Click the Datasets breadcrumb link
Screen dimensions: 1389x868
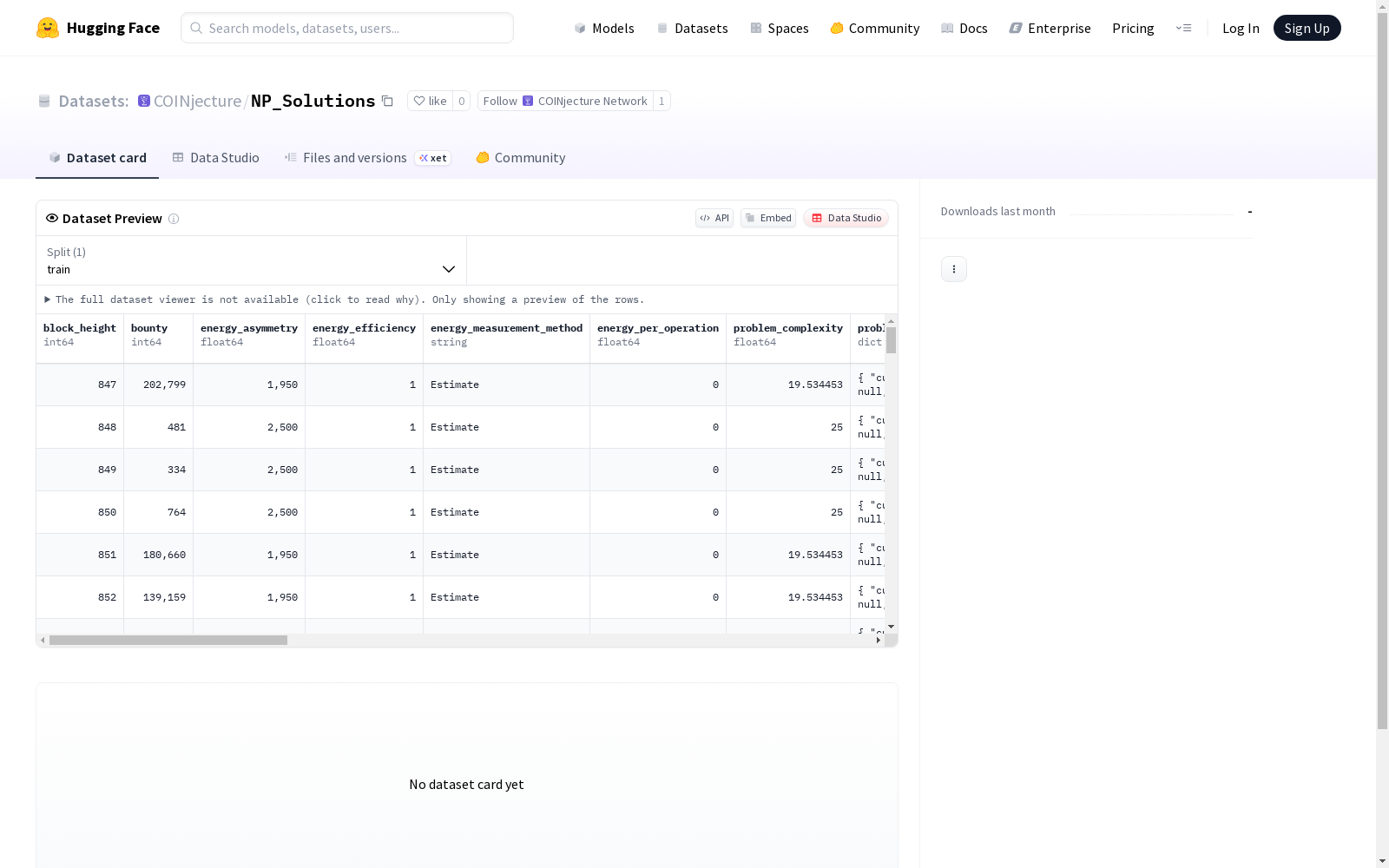coord(94,102)
